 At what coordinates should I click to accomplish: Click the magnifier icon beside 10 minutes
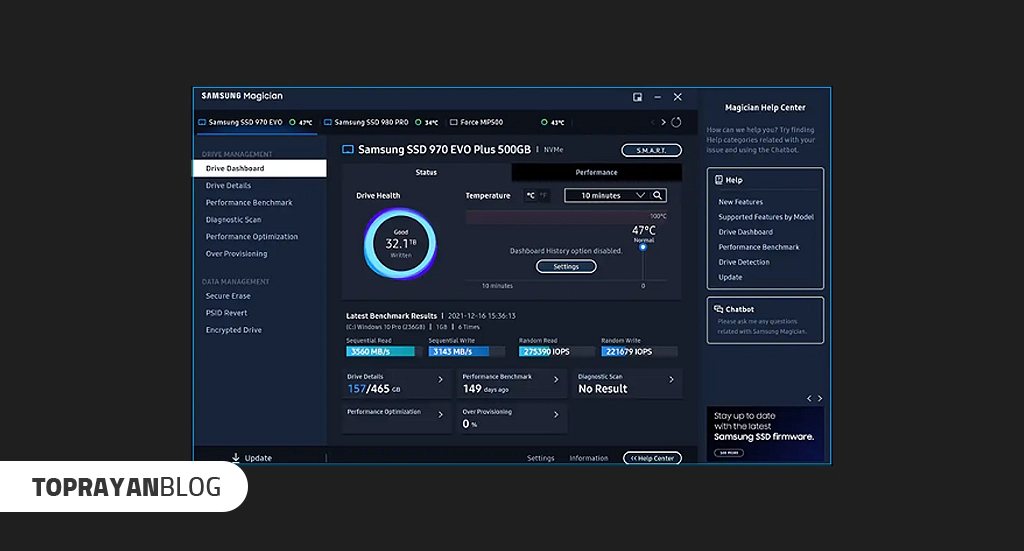click(658, 195)
